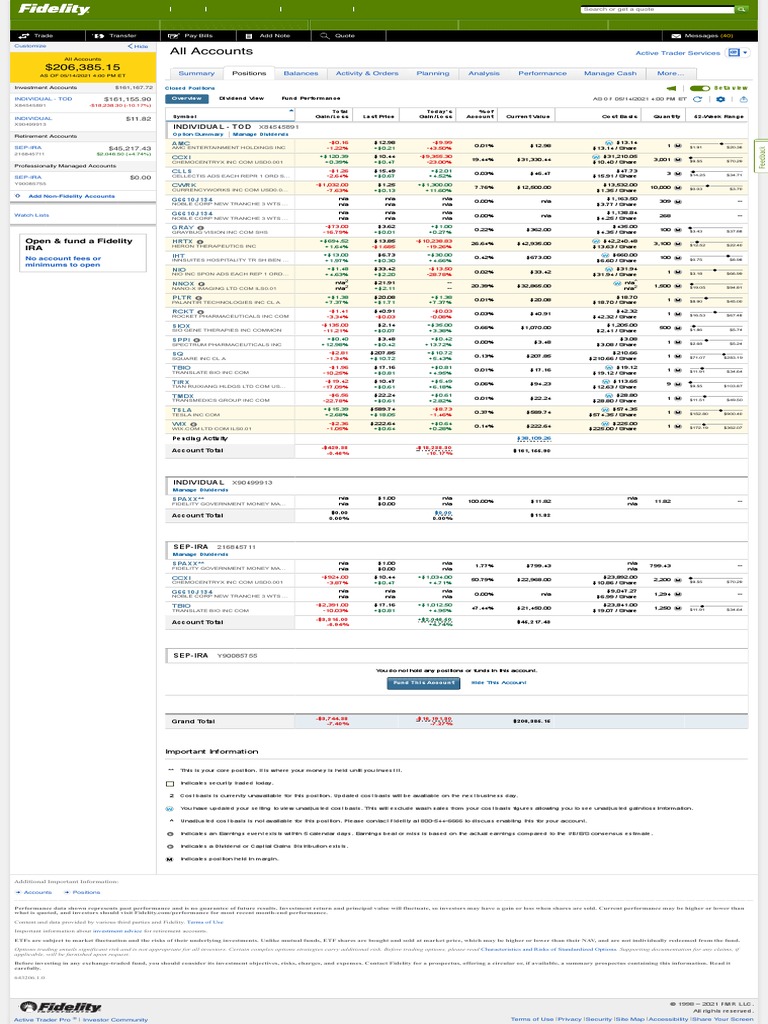Switch to Dividend View
Screen dimensions: 768x1024
(x=242, y=99)
